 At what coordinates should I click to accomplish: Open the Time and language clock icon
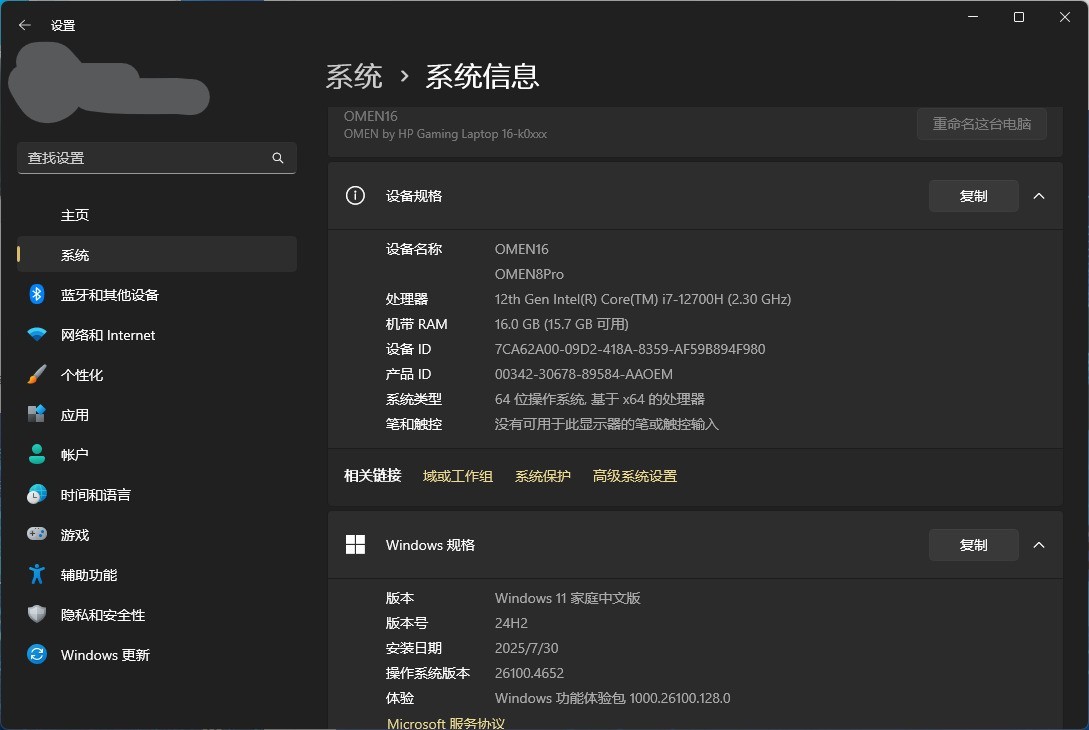[37, 494]
